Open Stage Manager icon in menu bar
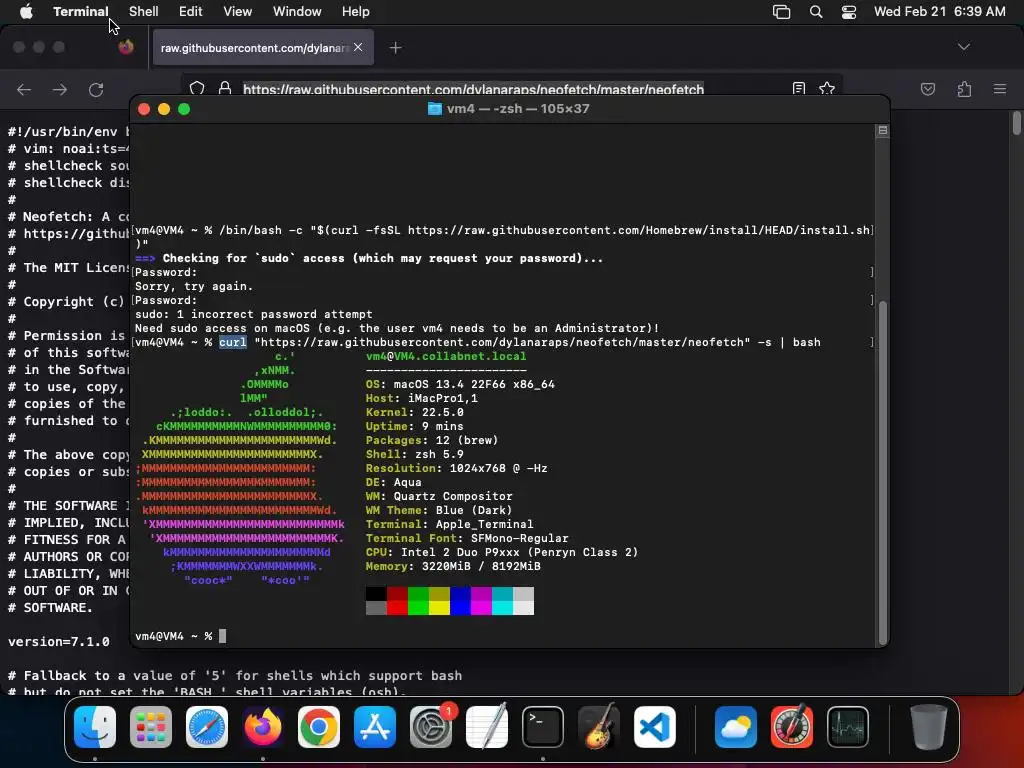The height and width of the screenshot is (768, 1024). 781,11
